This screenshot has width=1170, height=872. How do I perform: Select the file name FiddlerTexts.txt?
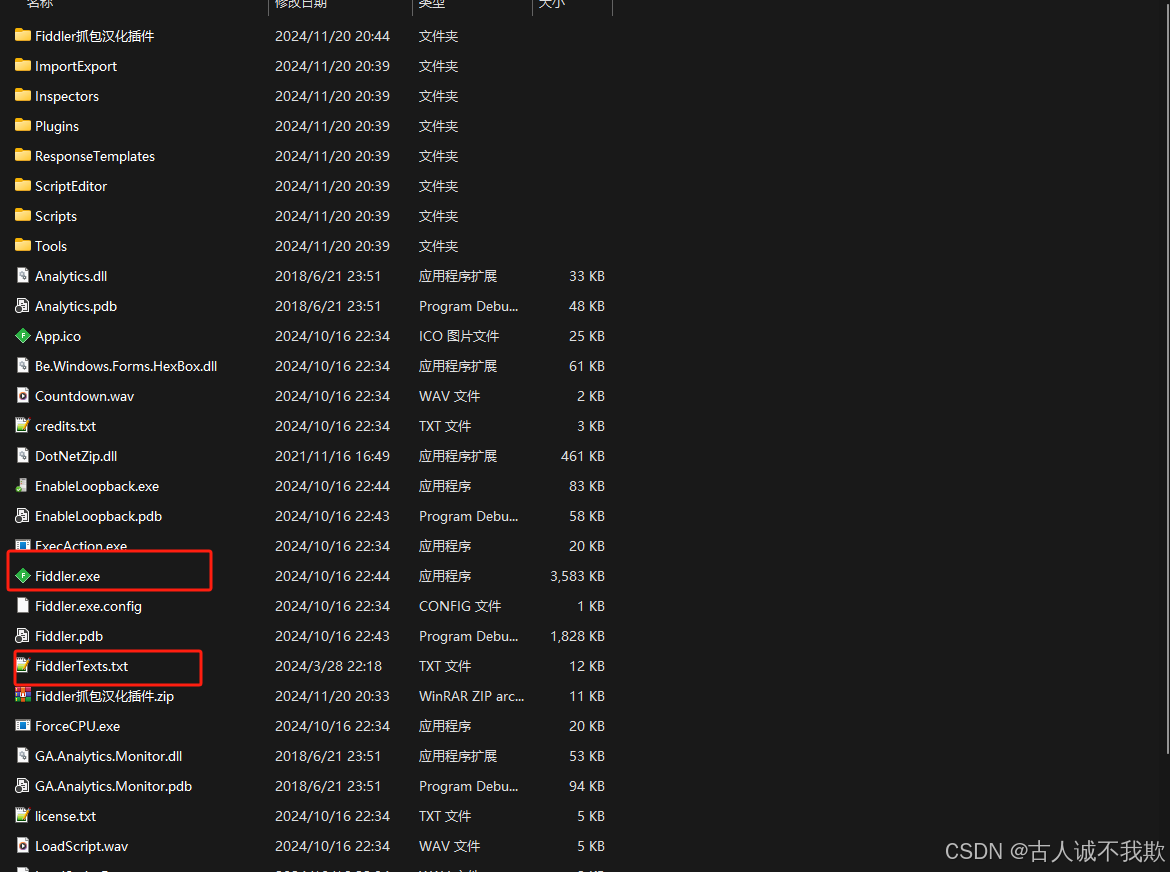click(81, 666)
